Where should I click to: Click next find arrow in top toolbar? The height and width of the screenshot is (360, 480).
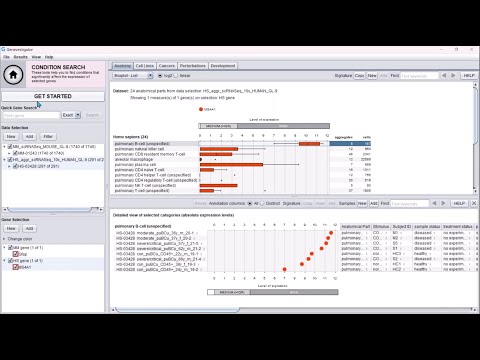(453, 76)
